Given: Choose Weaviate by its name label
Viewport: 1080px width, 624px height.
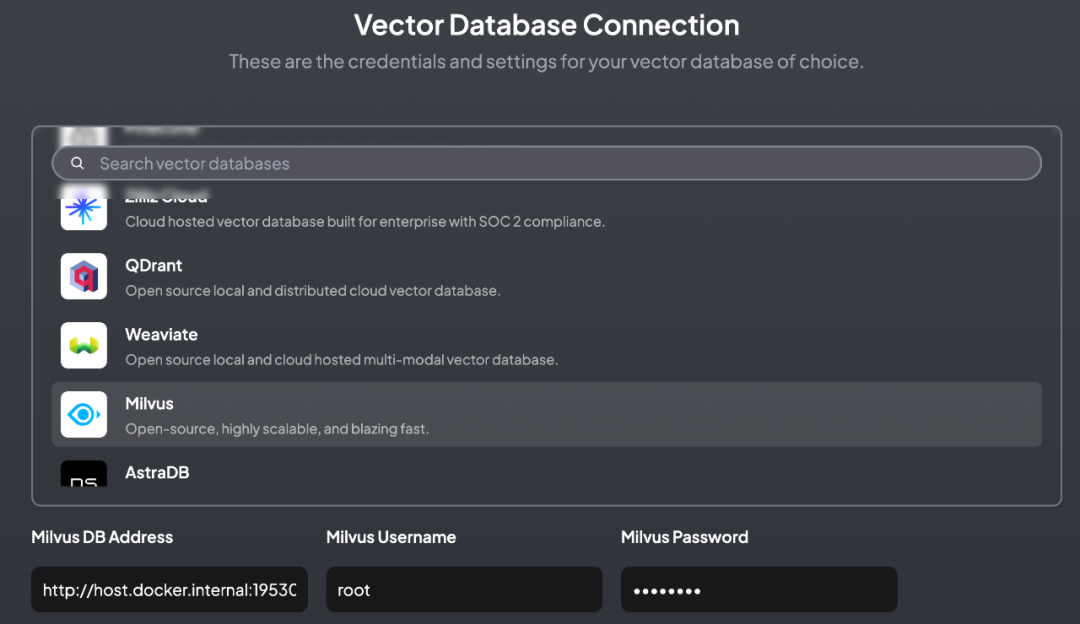Looking at the screenshot, I should coord(161,334).
